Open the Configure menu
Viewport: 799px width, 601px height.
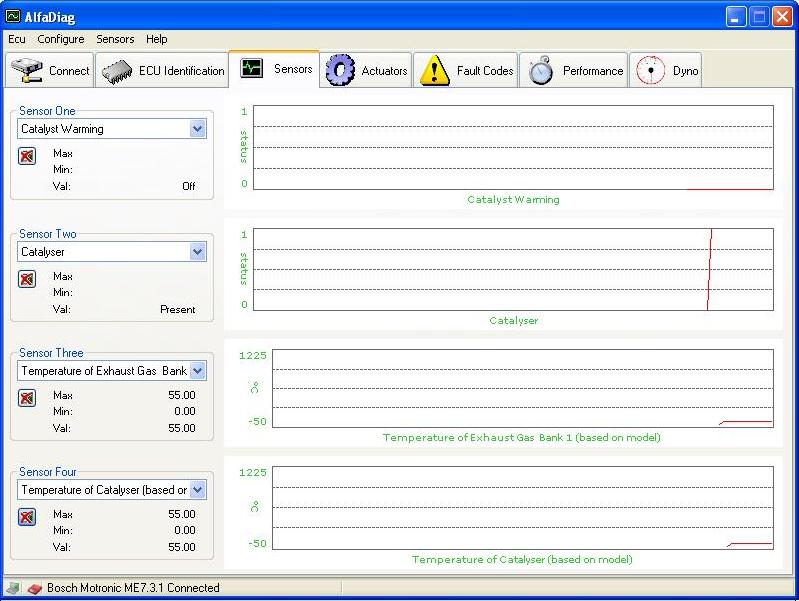(61, 39)
